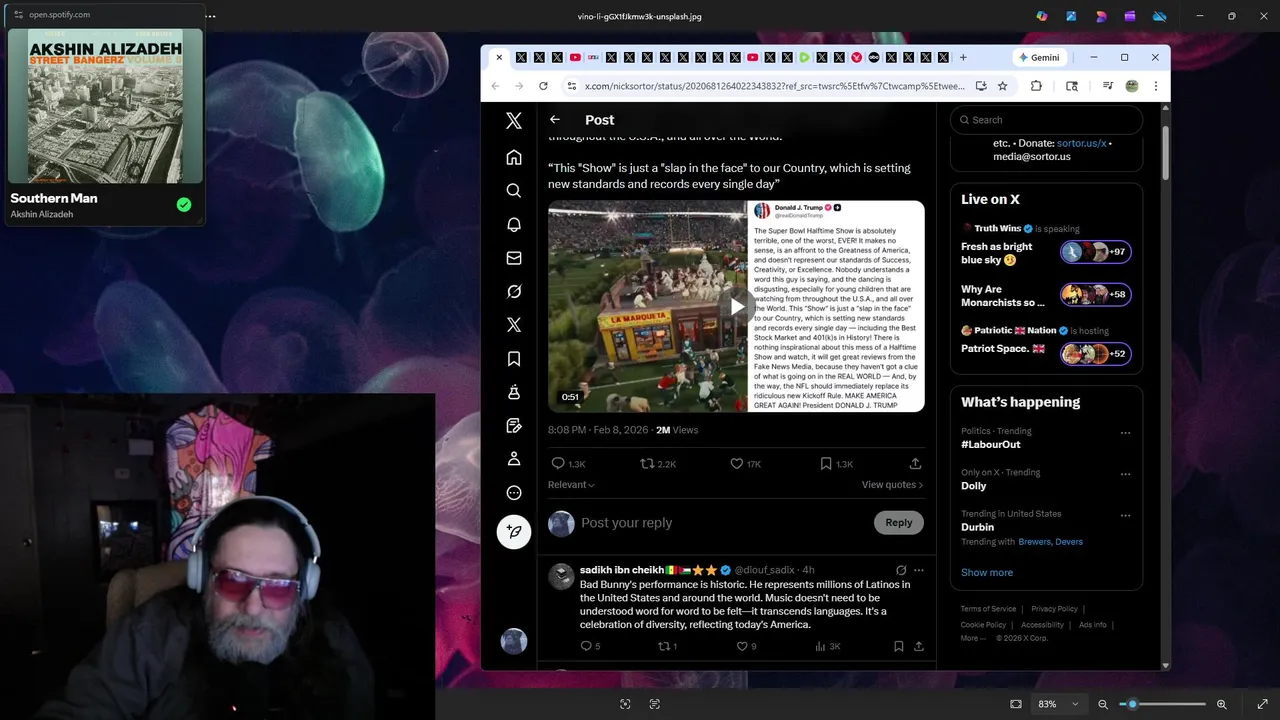Open sortor.us/x donate link

coord(1082,143)
